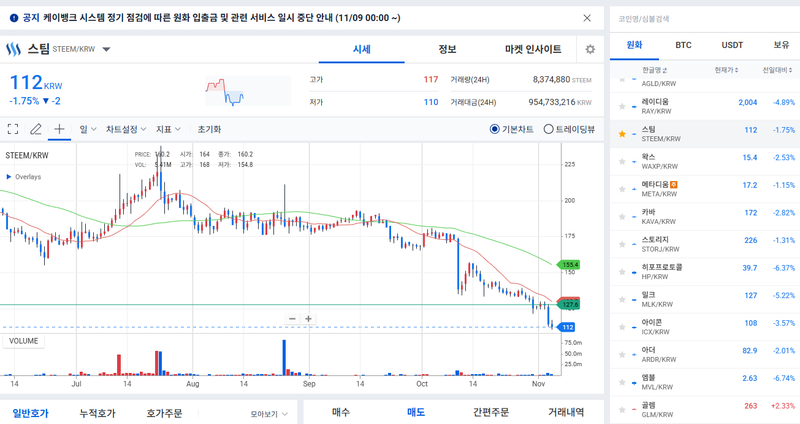This screenshot has height=424, width=800.
Task: Activate the crosshair cursor tool
Action: [x=59, y=129]
